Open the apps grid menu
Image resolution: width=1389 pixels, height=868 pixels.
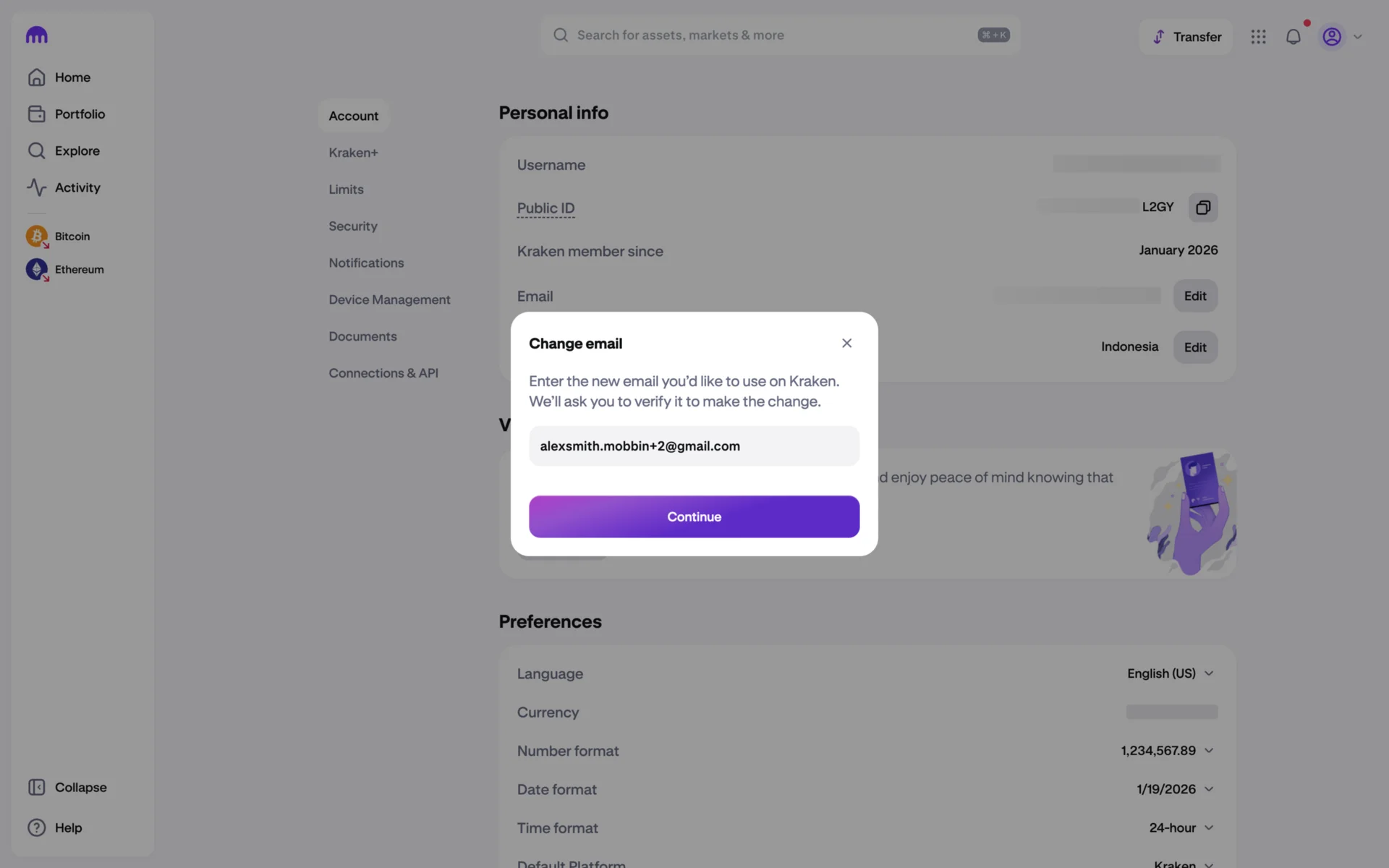1258,37
